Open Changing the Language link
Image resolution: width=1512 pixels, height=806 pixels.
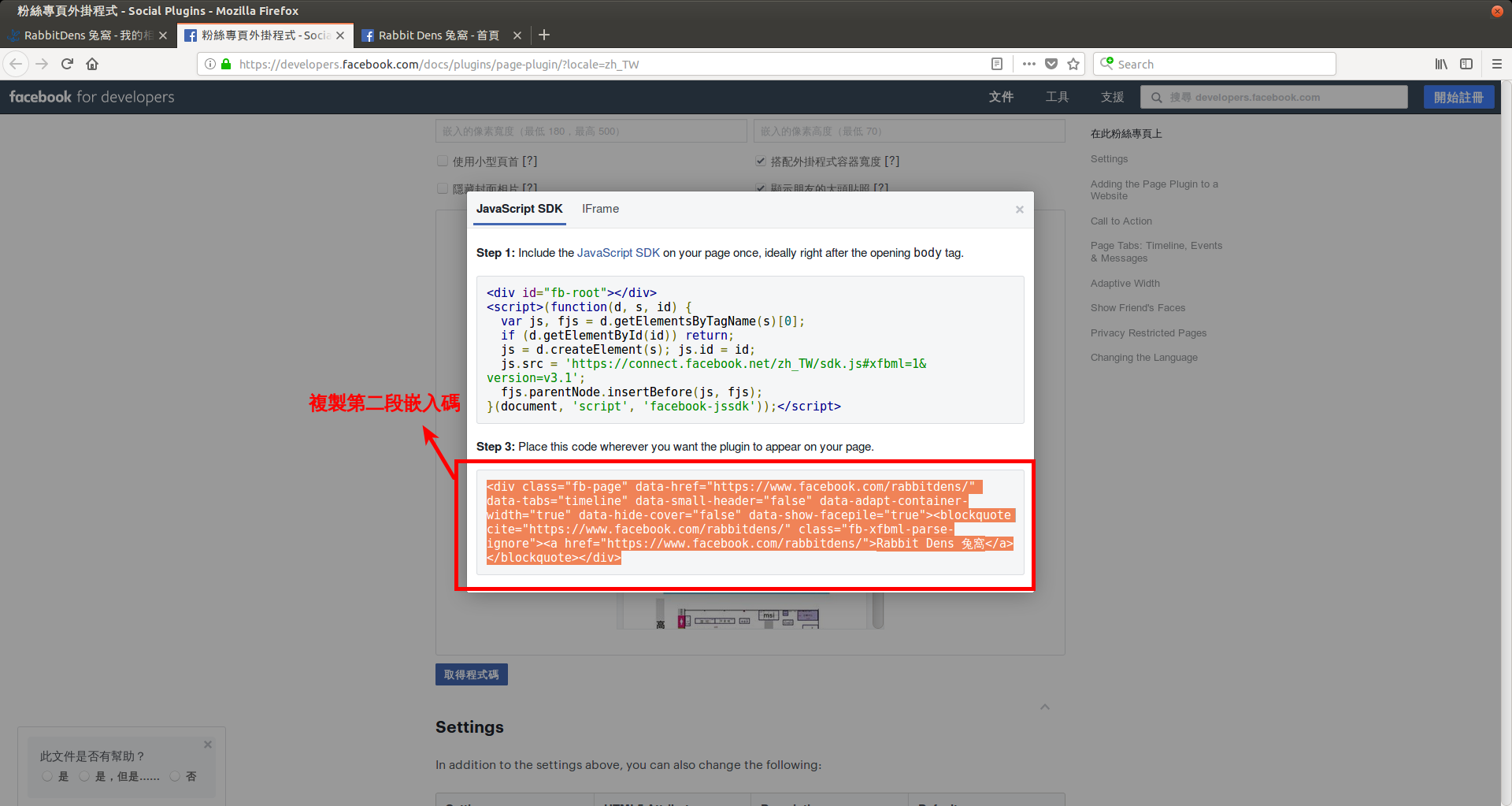pos(1144,358)
